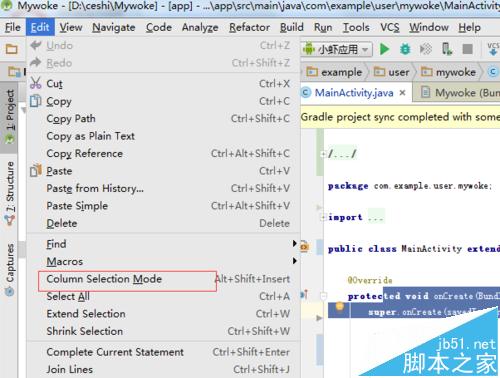Choose Delete from the Edit menu

tap(163, 223)
